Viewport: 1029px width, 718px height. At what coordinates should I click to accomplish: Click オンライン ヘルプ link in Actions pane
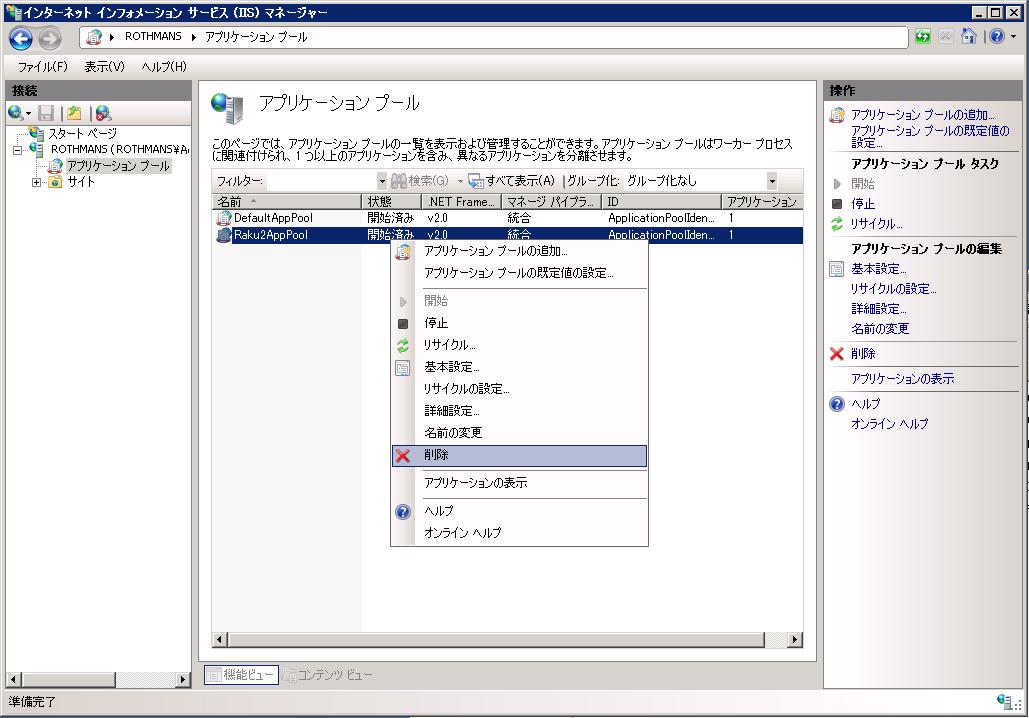coord(889,424)
